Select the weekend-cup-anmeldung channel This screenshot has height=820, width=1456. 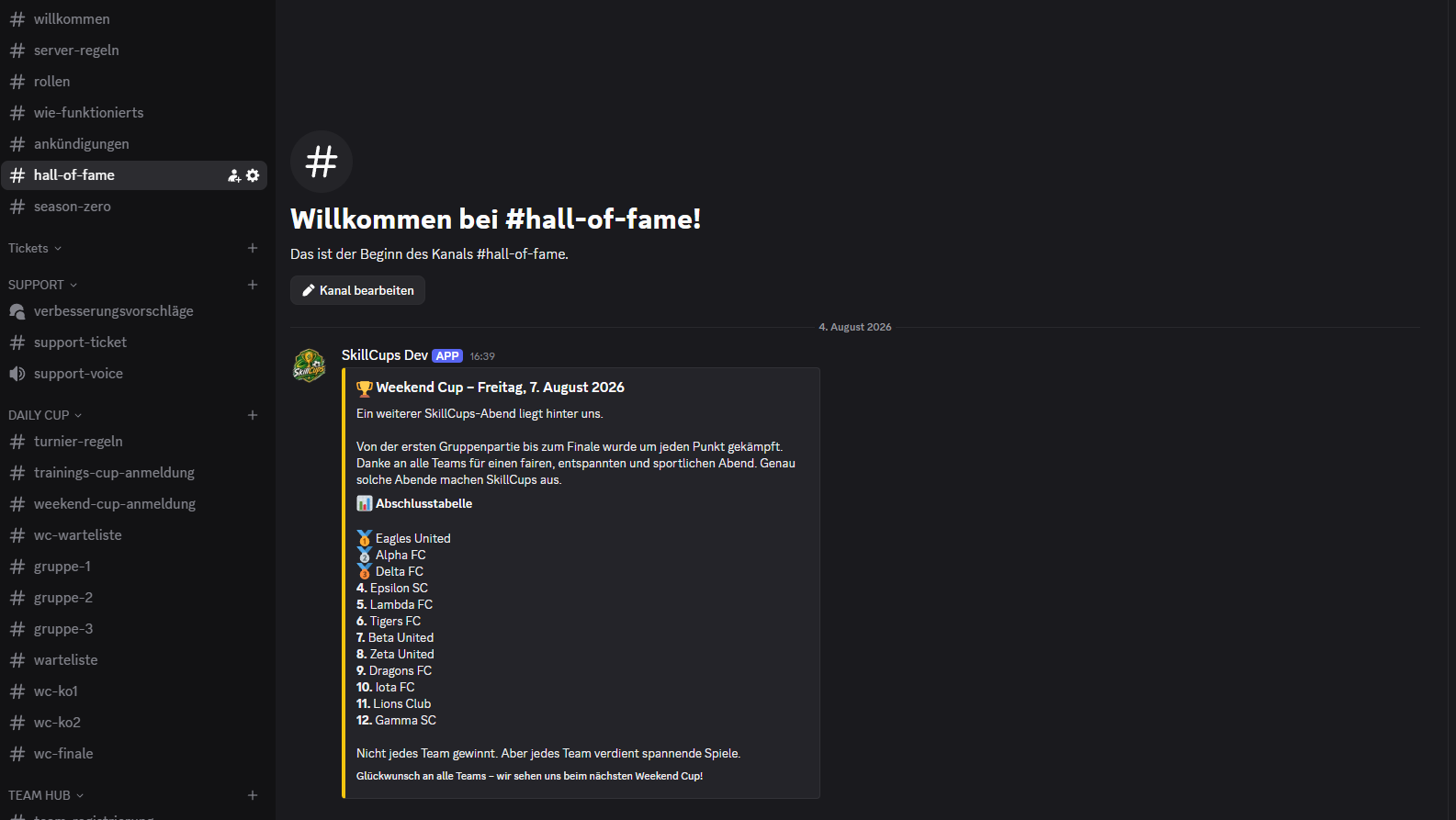pyautogui.click(x=134, y=504)
